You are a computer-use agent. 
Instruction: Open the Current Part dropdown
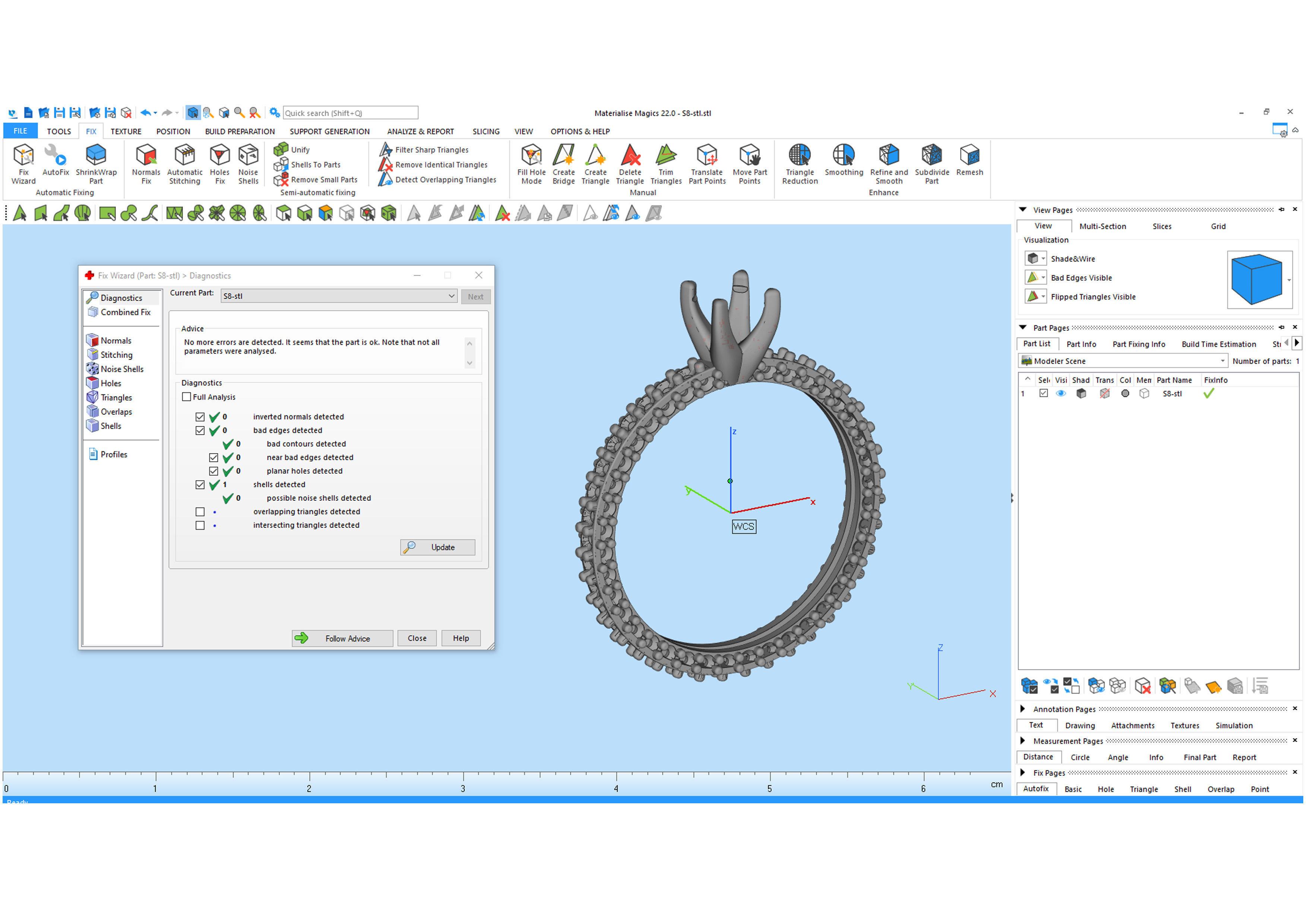tap(451, 296)
